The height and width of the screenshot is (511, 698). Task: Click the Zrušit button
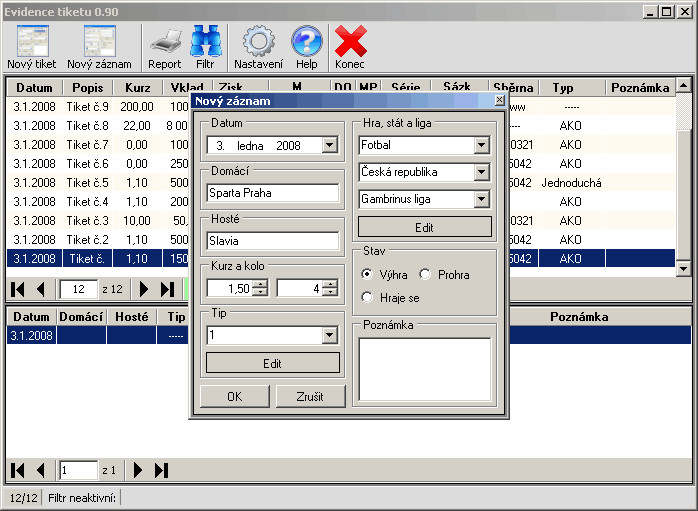point(310,396)
